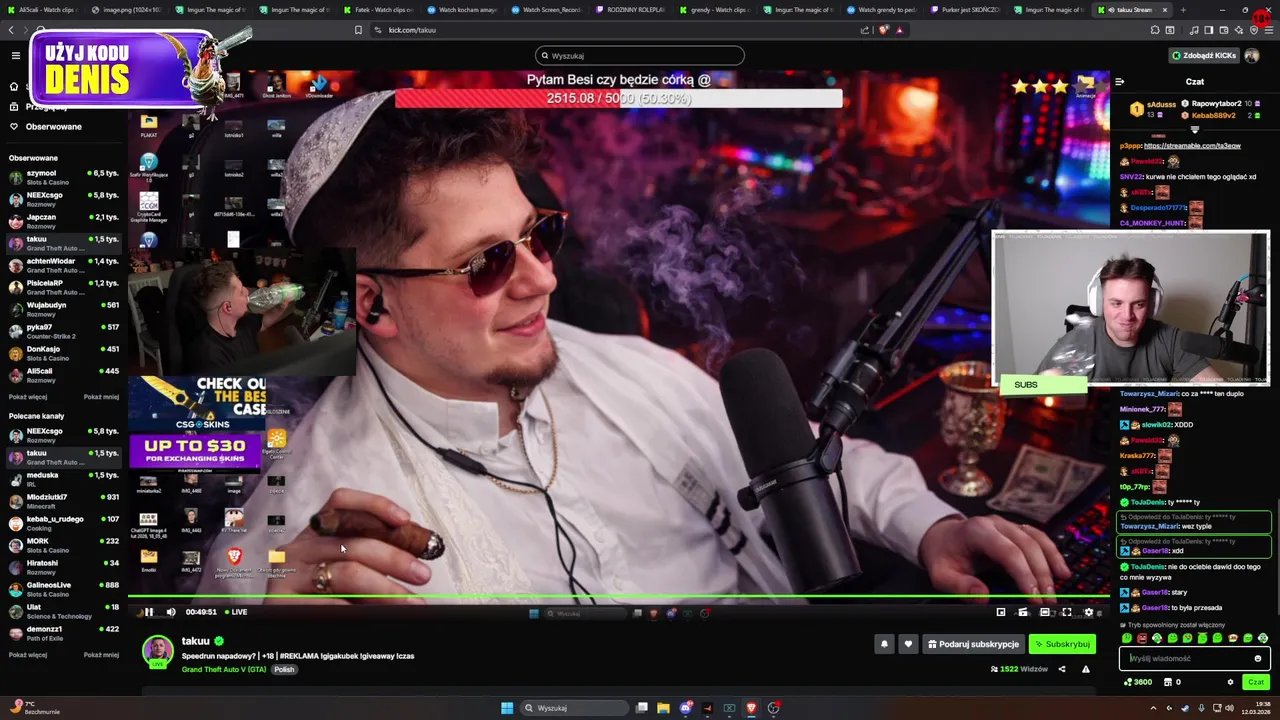1280x720 pixels.
Task: Bookmark page icon in address bar
Action: point(358,30)
